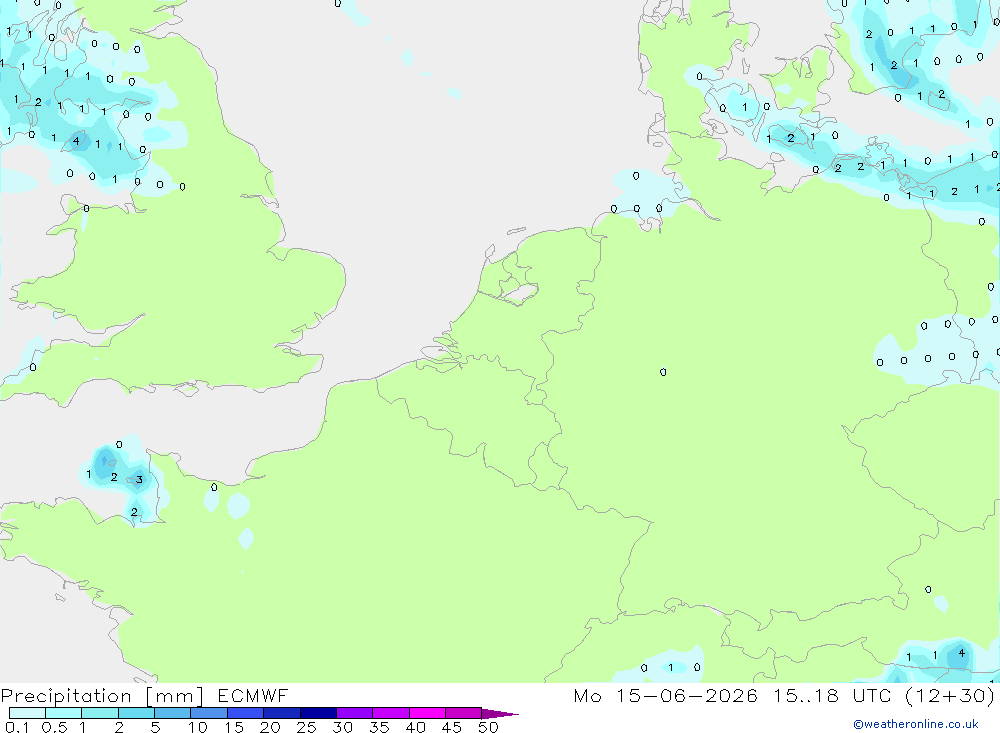
Task: Click the '3' precipitation value near Channel Islands
Action: [139, 480]
